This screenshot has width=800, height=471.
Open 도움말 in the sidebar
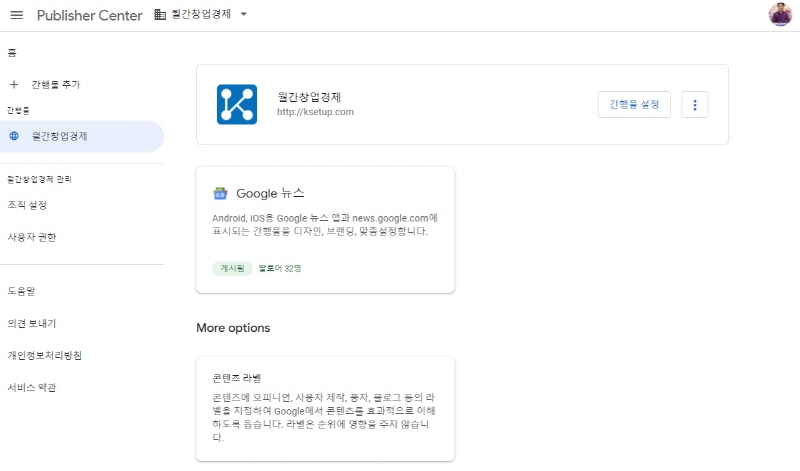click(x=21, y=291)
